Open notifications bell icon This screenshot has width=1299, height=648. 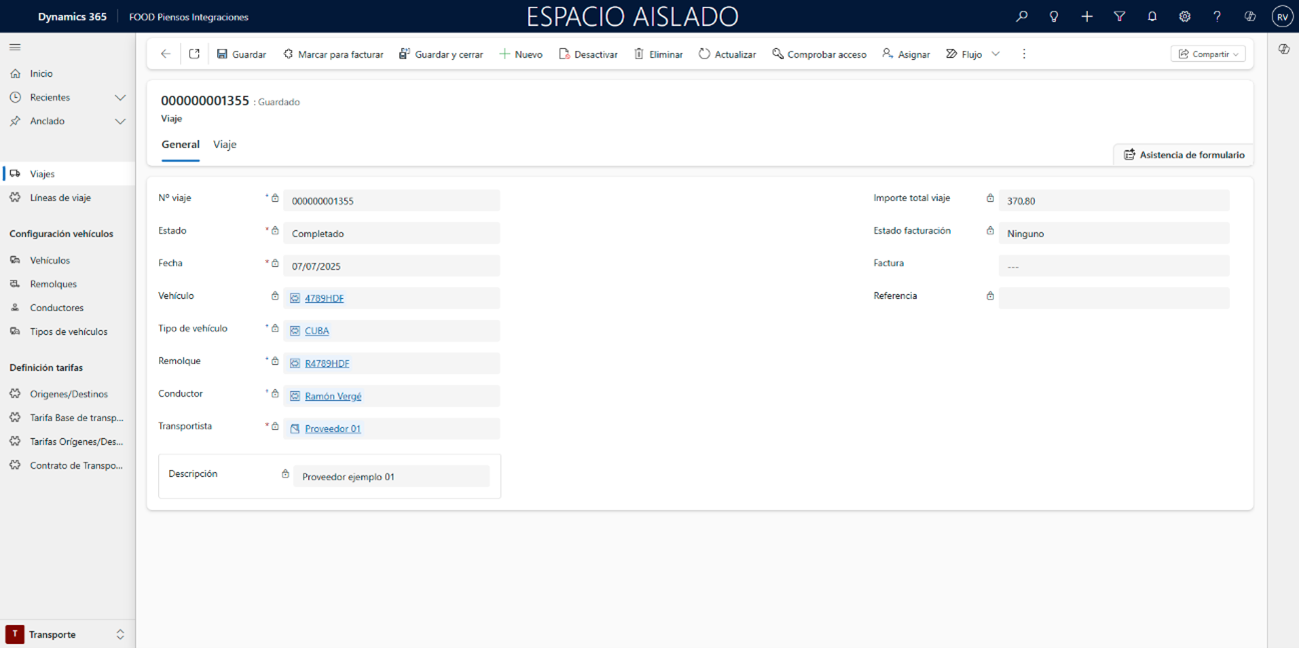(x=1152, y=17)
